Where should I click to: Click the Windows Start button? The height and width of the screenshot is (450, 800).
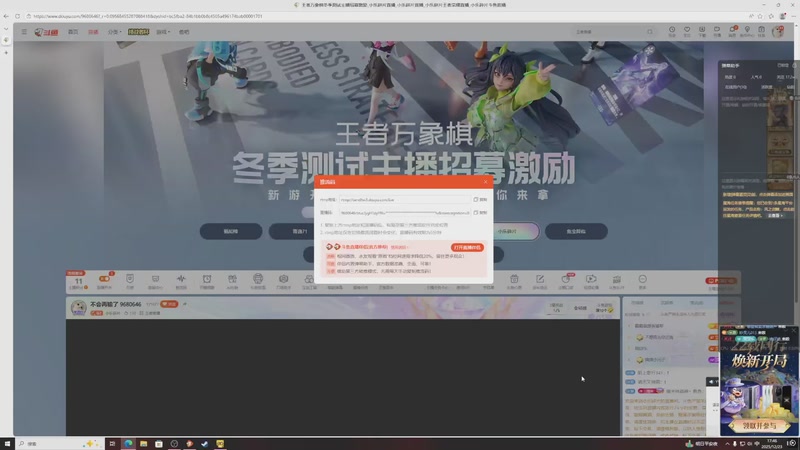7,444
